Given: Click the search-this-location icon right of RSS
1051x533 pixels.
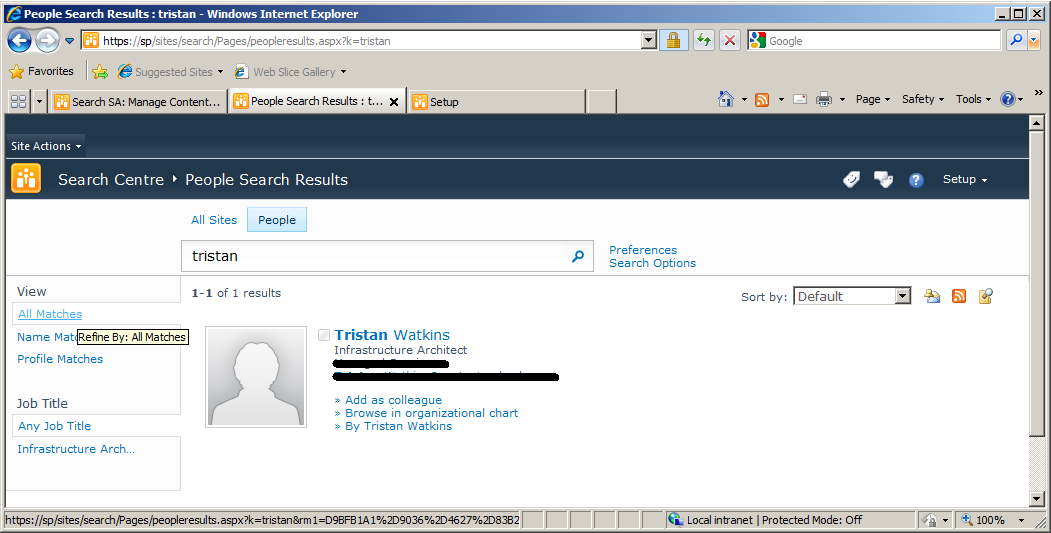Looking at the screenshot, I should [986, 296].
